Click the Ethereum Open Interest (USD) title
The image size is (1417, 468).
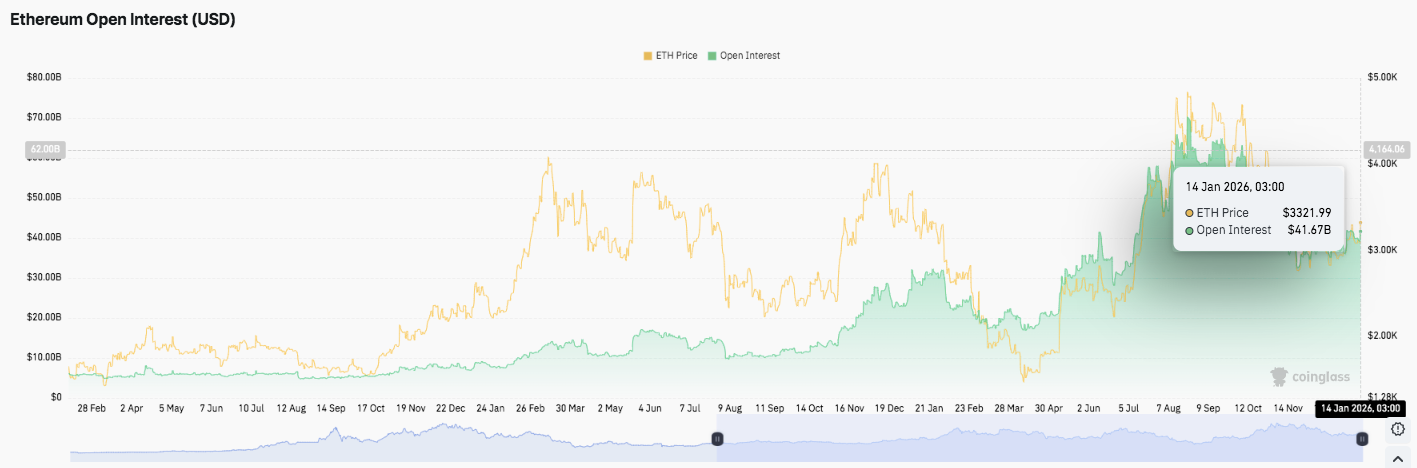pyautogui.click(x=123, y=19)
